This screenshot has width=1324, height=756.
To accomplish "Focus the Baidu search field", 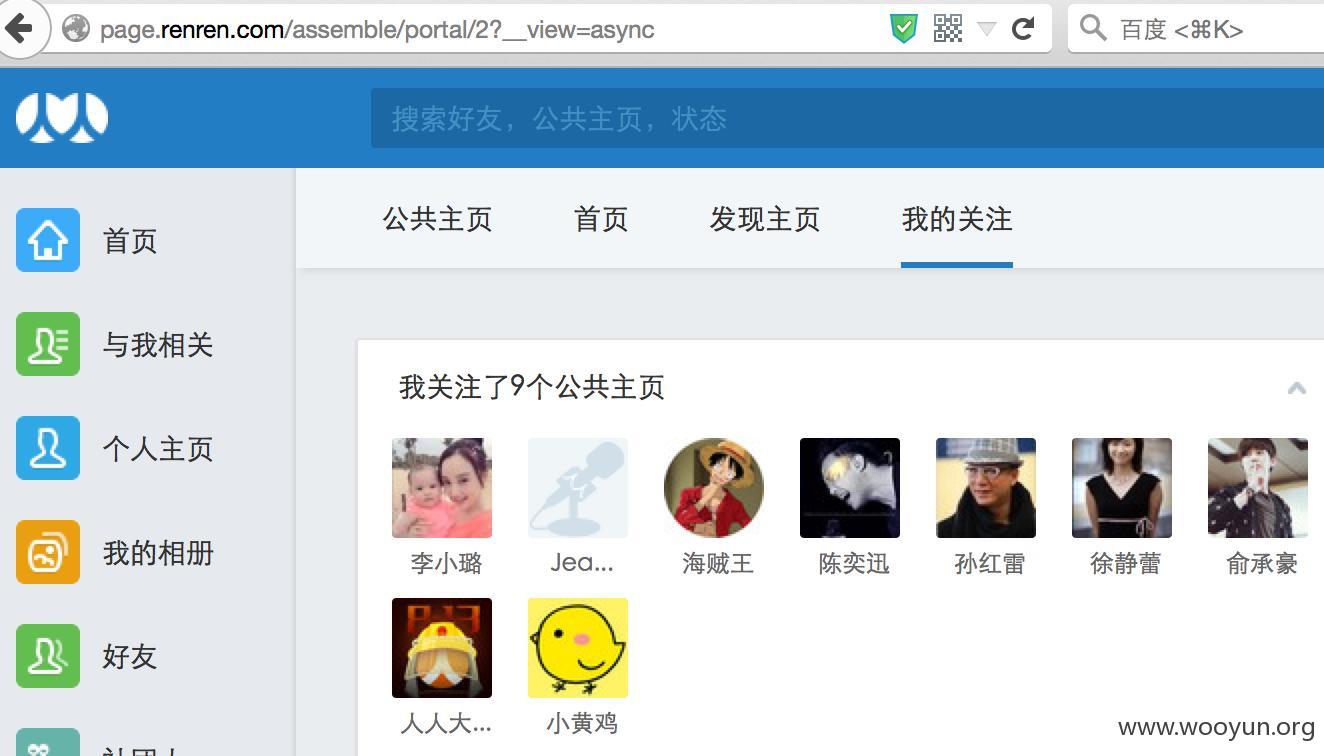I will coord(1196,29).
